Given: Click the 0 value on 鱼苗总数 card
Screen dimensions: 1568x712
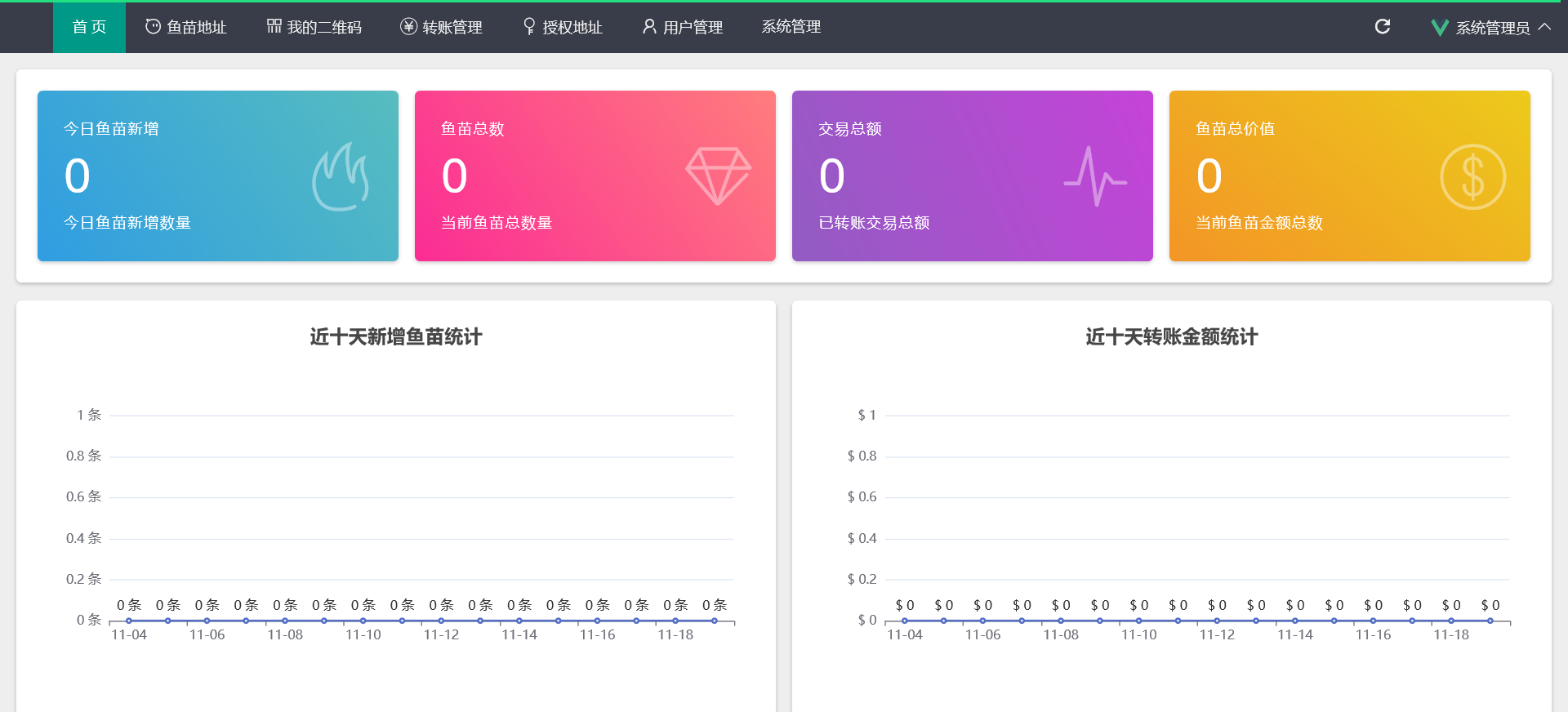Looking at the screenshot, I should pyautogui.click(x=455, y=176).
